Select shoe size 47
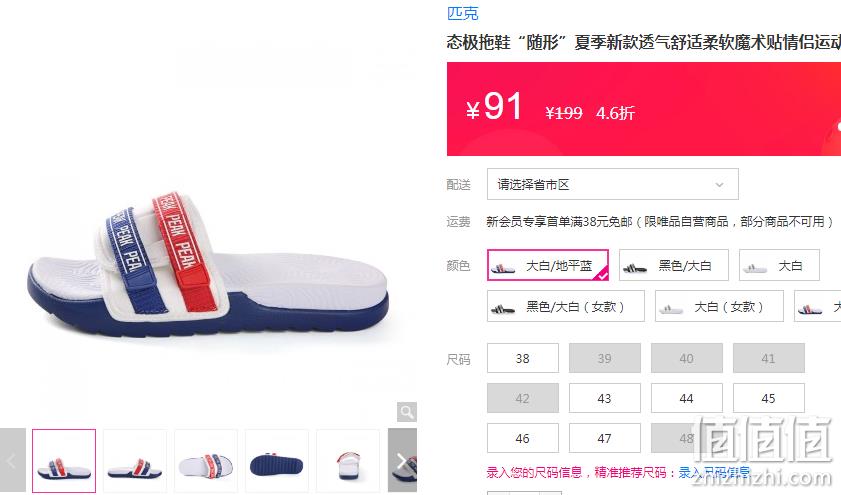This screenshot has height=495, width=841. 605,438
